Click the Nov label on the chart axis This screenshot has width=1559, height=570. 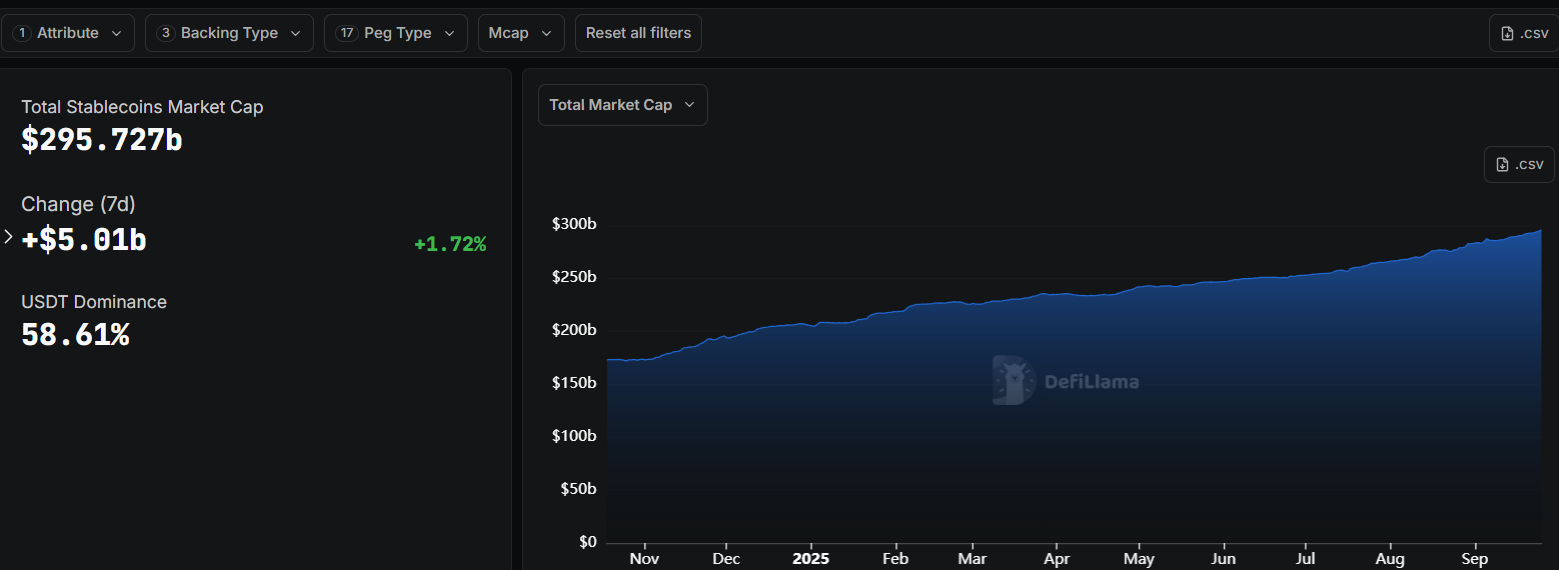pyautogui.click(x=645, y=558)
